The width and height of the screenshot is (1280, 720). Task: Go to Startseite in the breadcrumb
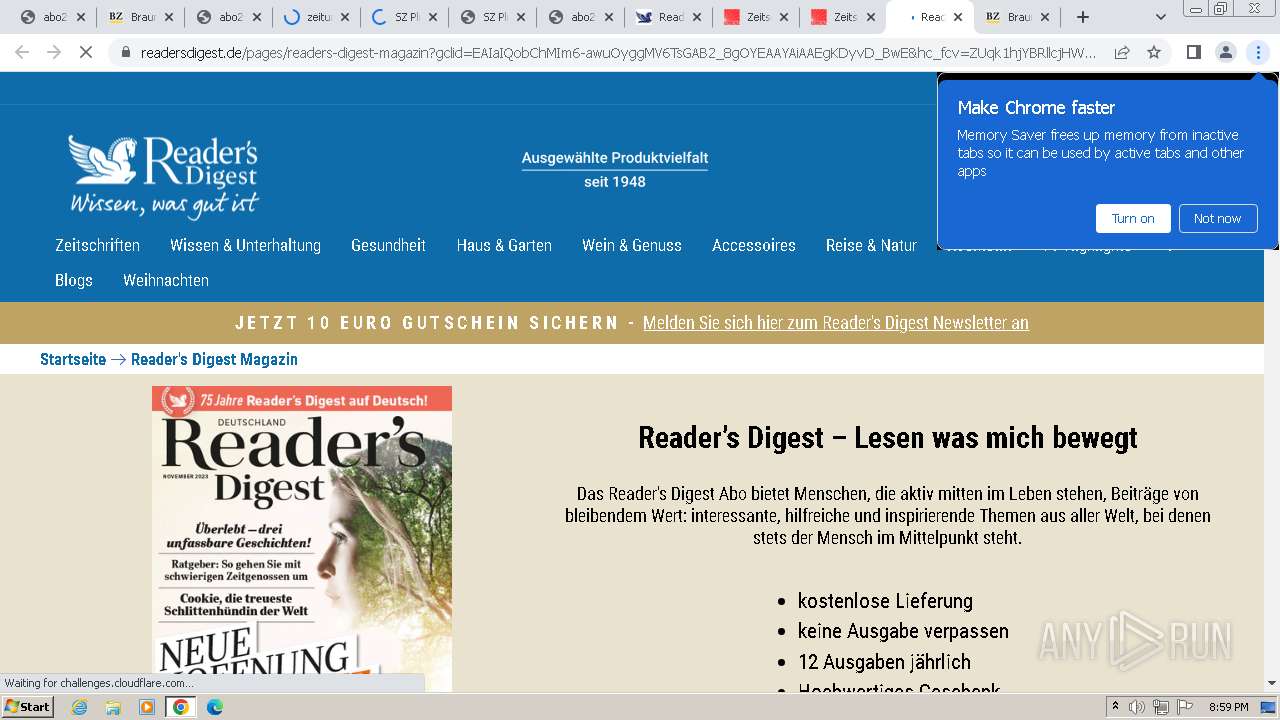pos(73,359)
